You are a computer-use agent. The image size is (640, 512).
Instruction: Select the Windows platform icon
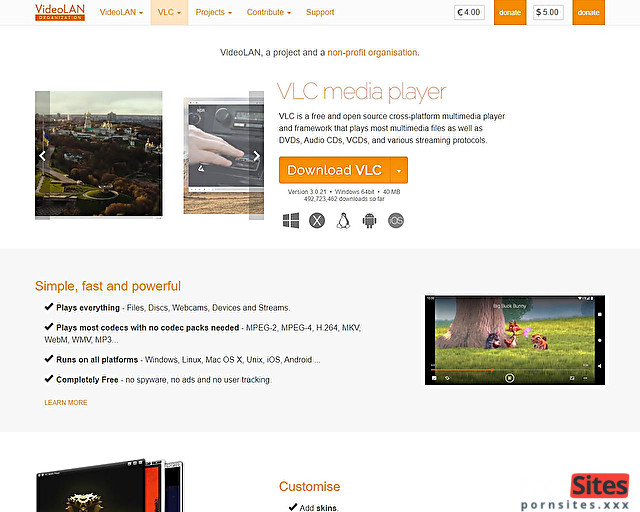[x=291, y=220]
